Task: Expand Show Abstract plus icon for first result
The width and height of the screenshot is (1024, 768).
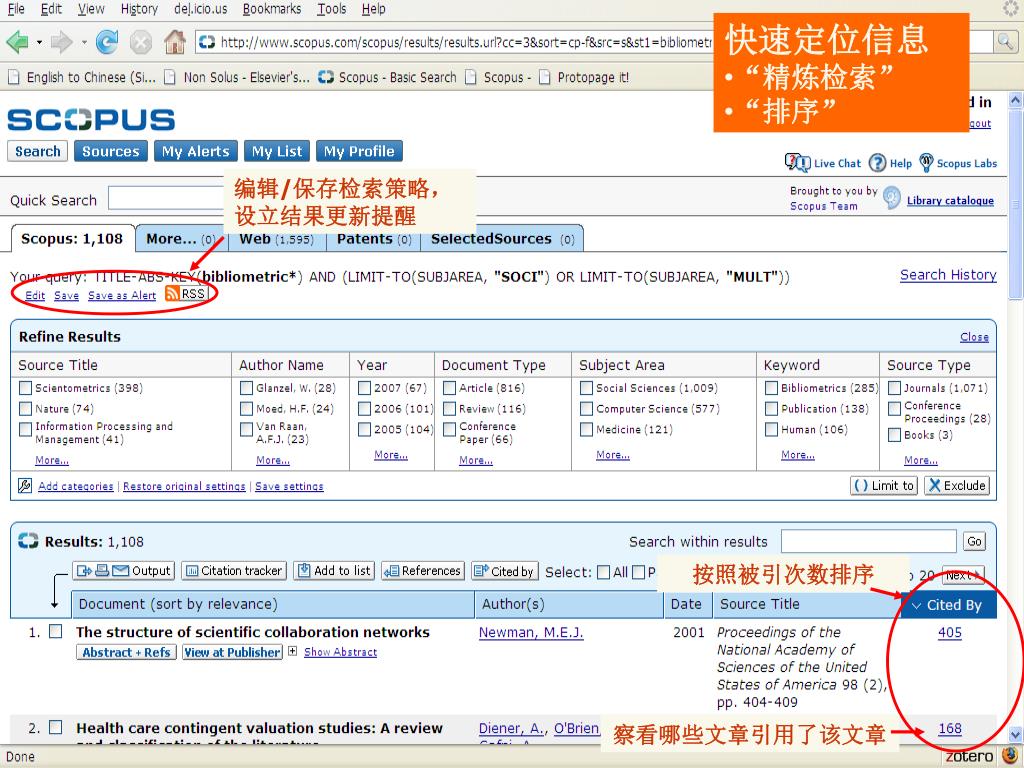Action: coord(293,651)
